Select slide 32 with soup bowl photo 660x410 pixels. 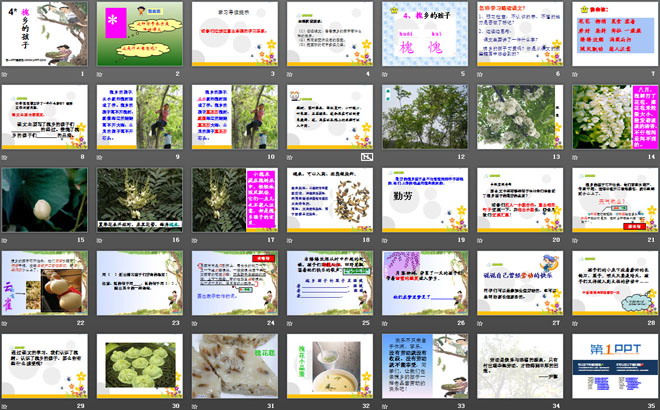pyautogui.click(x=327, y=366)
